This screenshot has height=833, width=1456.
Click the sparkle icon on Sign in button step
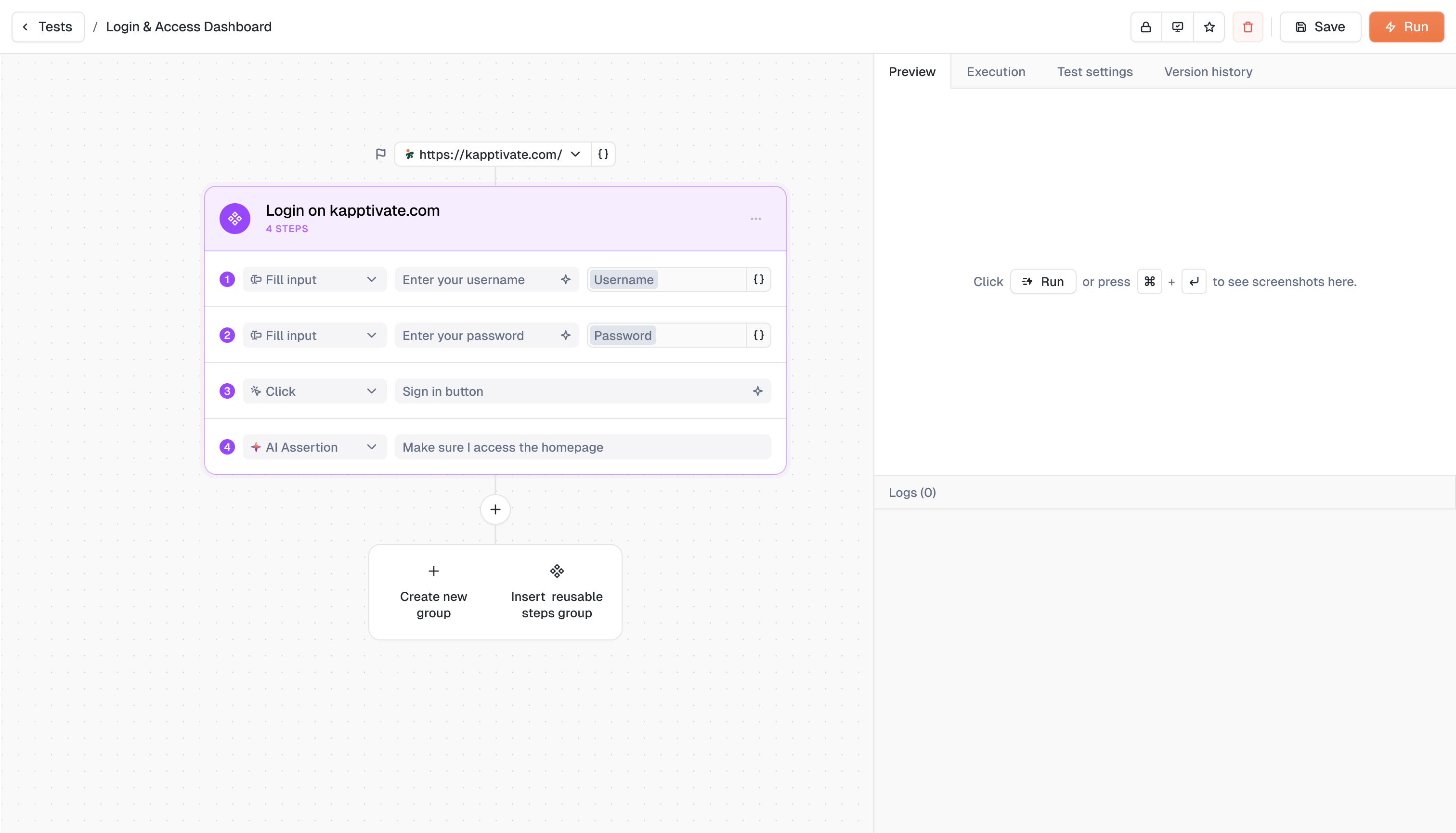[757, 391]
